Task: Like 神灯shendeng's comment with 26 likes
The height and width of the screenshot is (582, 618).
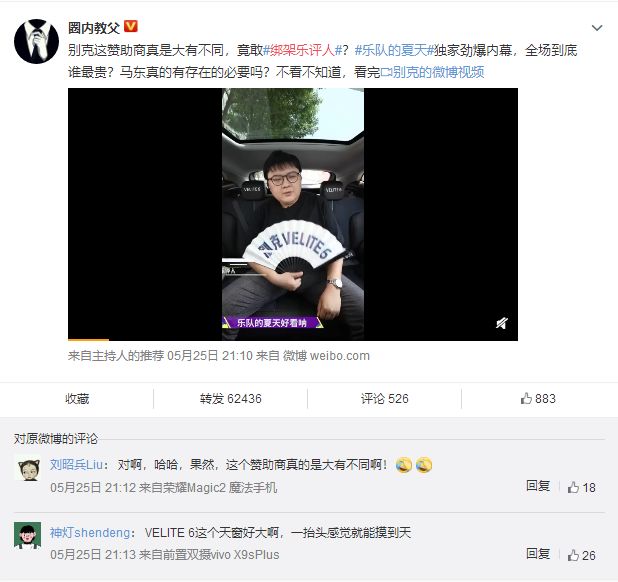Action: pos(581,556)
